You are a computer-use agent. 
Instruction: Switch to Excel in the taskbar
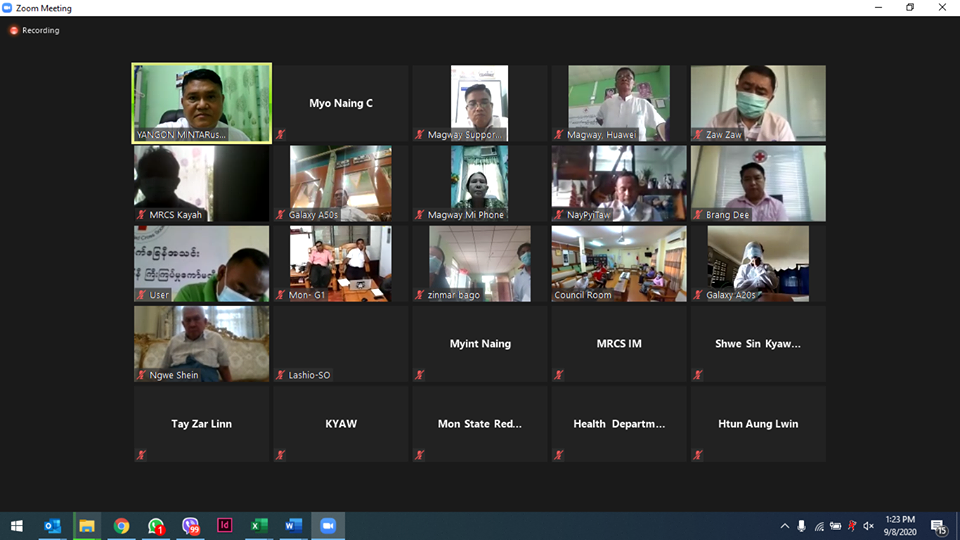click(259, 526)
